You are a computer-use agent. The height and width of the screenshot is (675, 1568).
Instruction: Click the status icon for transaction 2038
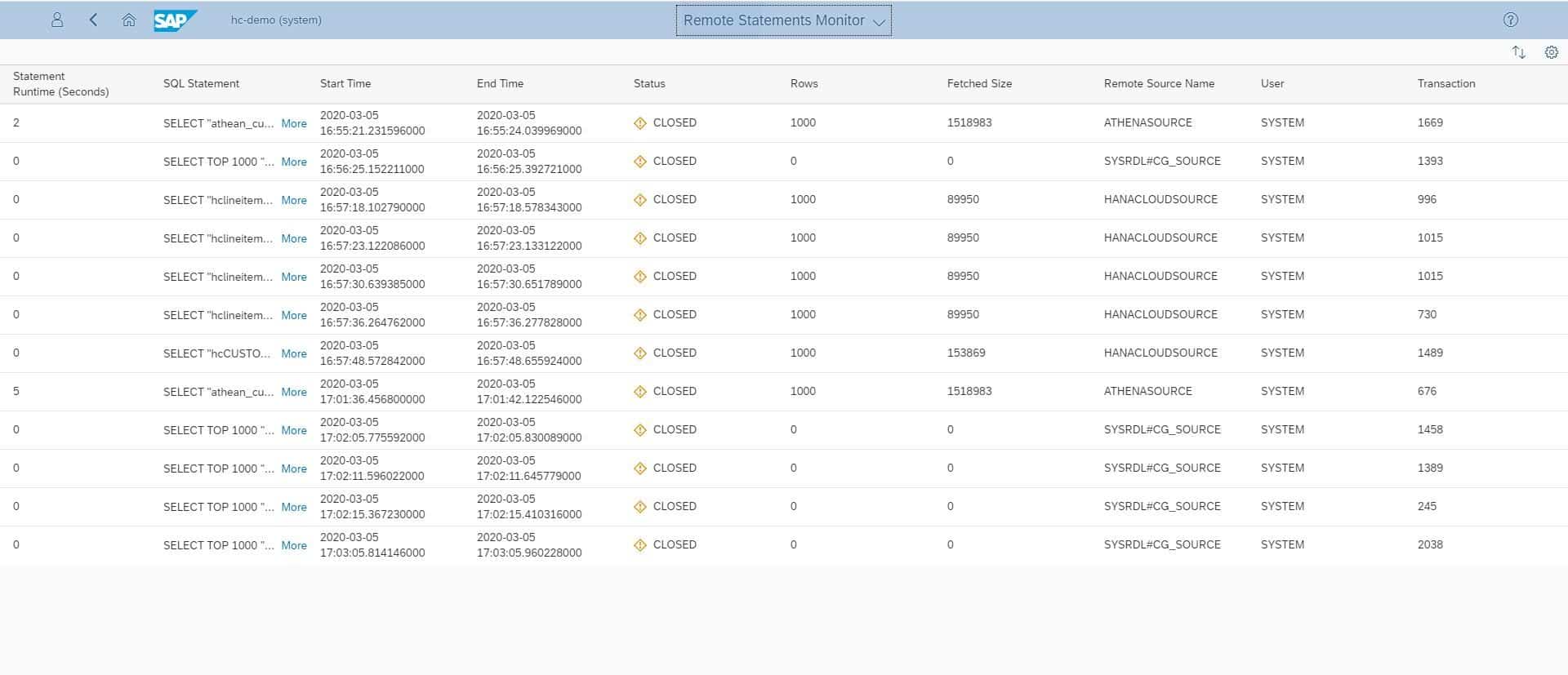coord(640,545)
